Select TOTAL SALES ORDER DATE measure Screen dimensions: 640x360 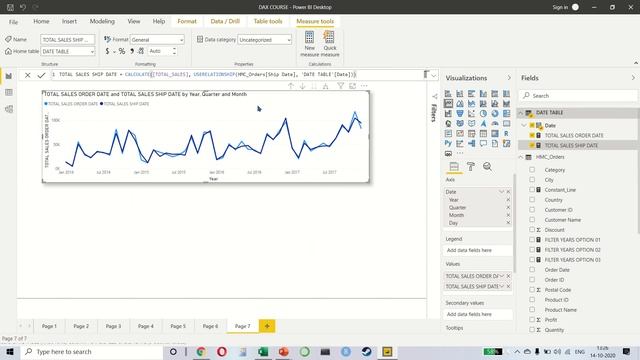click(574, 135)
